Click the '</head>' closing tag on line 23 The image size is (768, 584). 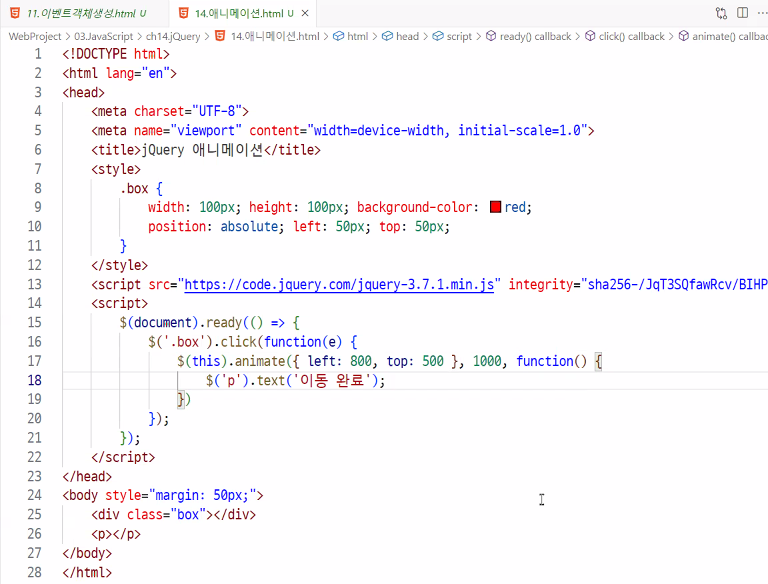[87, 476]
